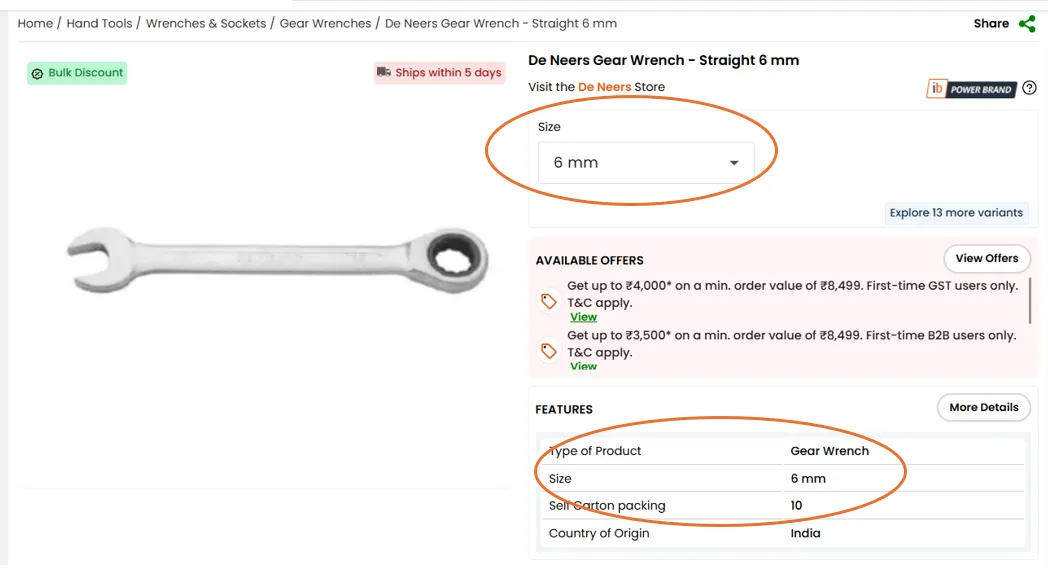Click the second offer tag icon
The height and width of the screenshot is (570, 1048).
tap(548, 351)
